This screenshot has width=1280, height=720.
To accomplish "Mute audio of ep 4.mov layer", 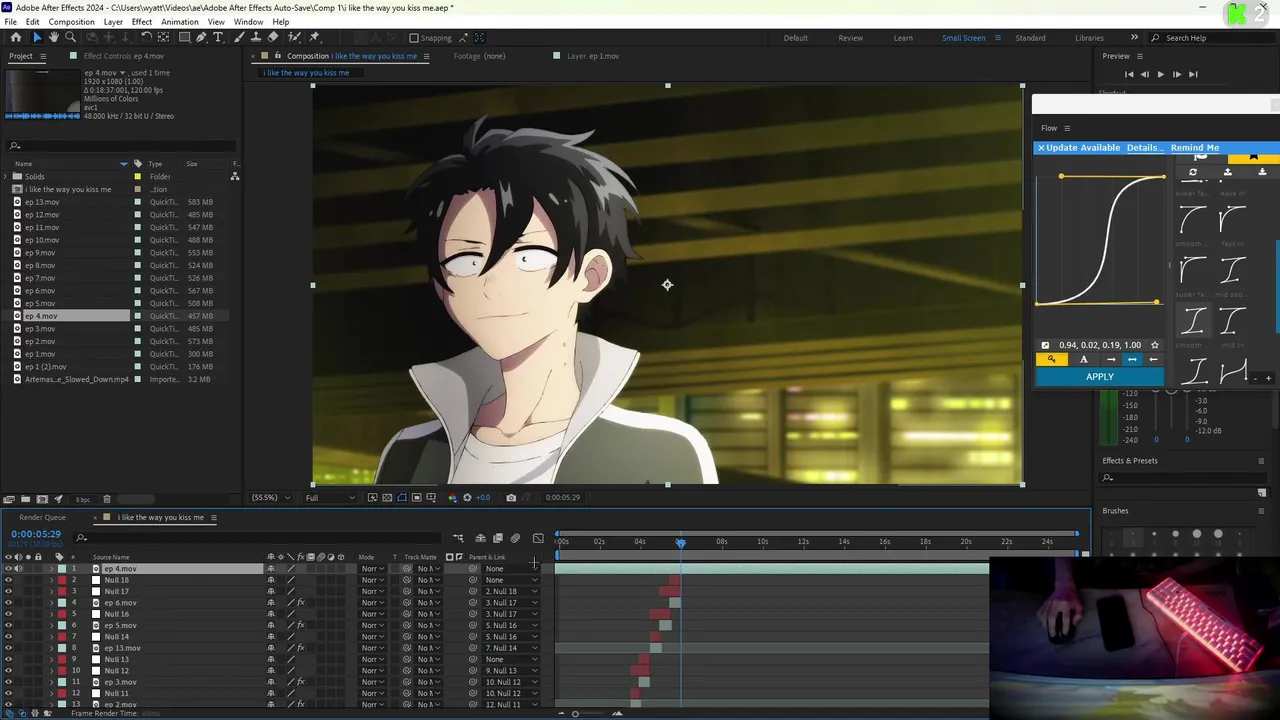I will [x=18, y=569].
